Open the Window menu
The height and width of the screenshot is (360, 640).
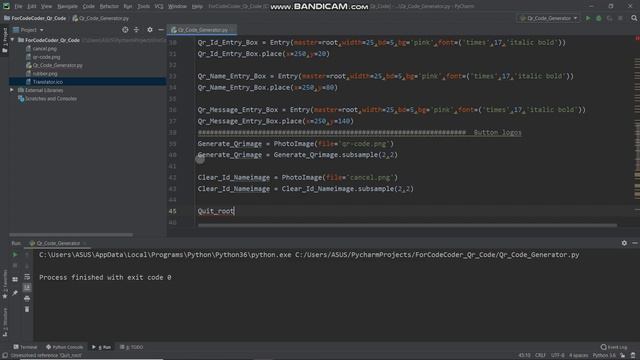coord(177,7)
